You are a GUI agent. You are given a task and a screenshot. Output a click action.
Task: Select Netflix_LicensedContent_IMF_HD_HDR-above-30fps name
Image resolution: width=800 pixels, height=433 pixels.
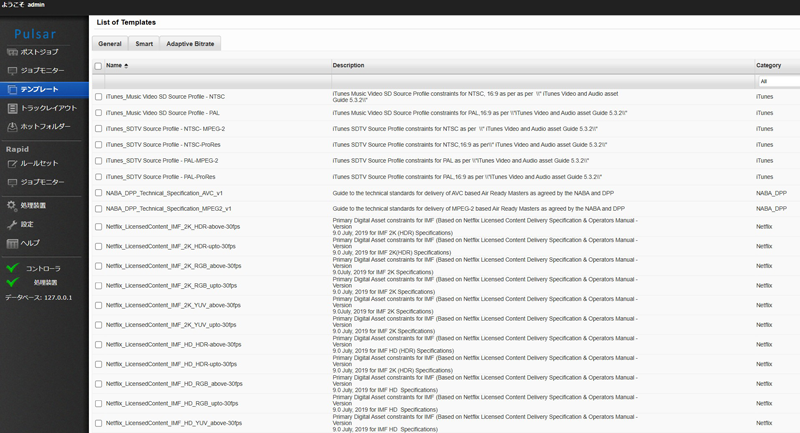173,344
